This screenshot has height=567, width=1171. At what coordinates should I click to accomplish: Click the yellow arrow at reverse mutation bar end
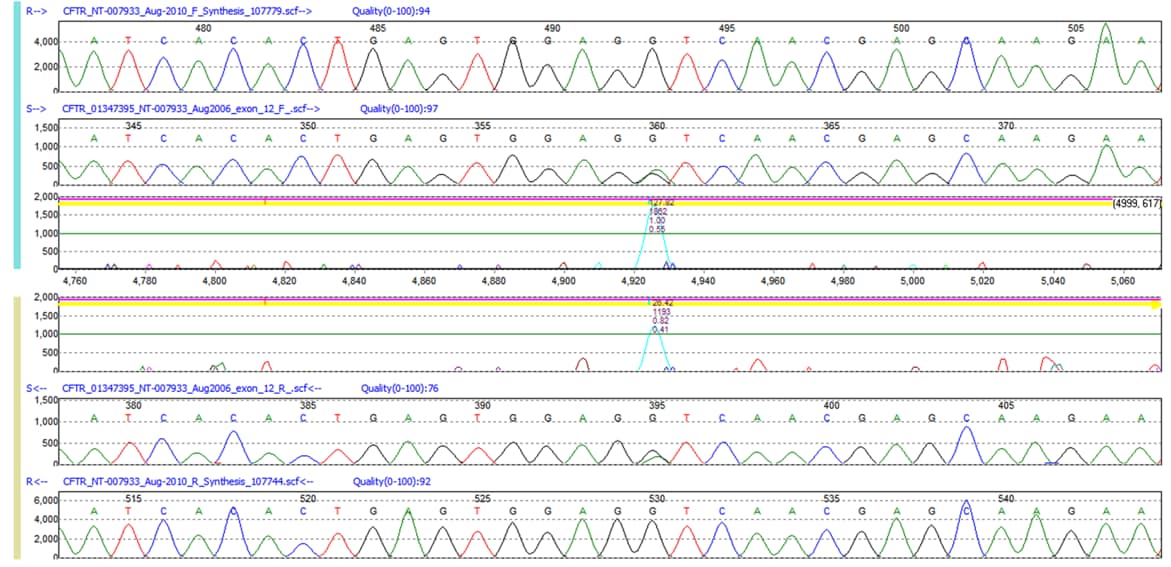point(1155,304)
